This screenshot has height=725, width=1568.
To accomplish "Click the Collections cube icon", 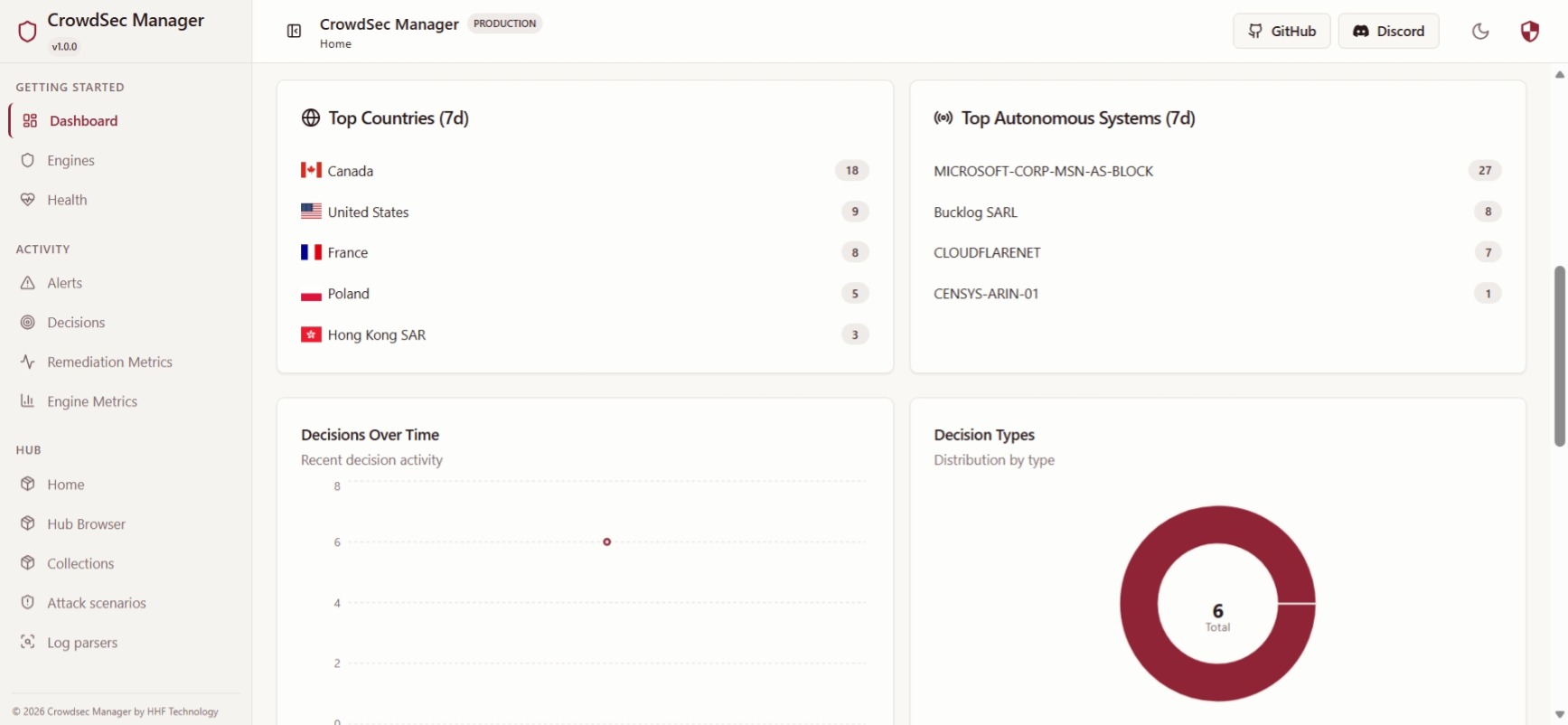I will (28, 562).
